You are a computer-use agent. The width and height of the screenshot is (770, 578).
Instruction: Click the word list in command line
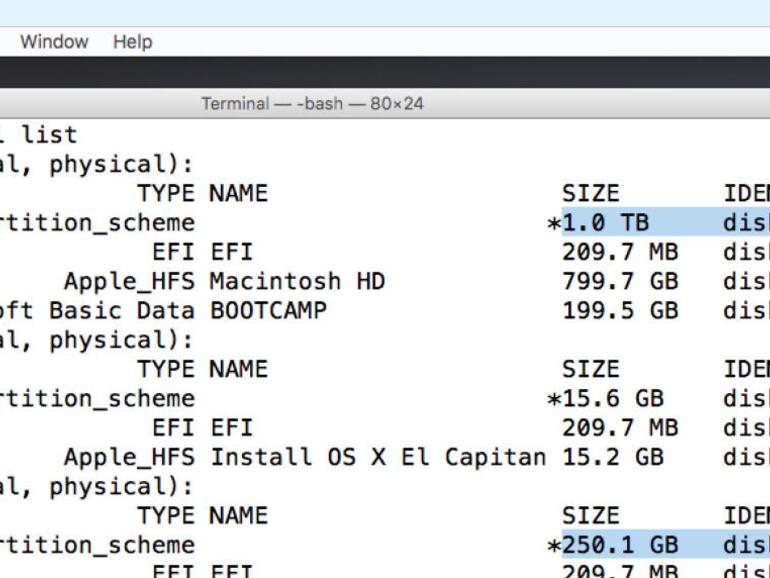[x=49, y=134]
